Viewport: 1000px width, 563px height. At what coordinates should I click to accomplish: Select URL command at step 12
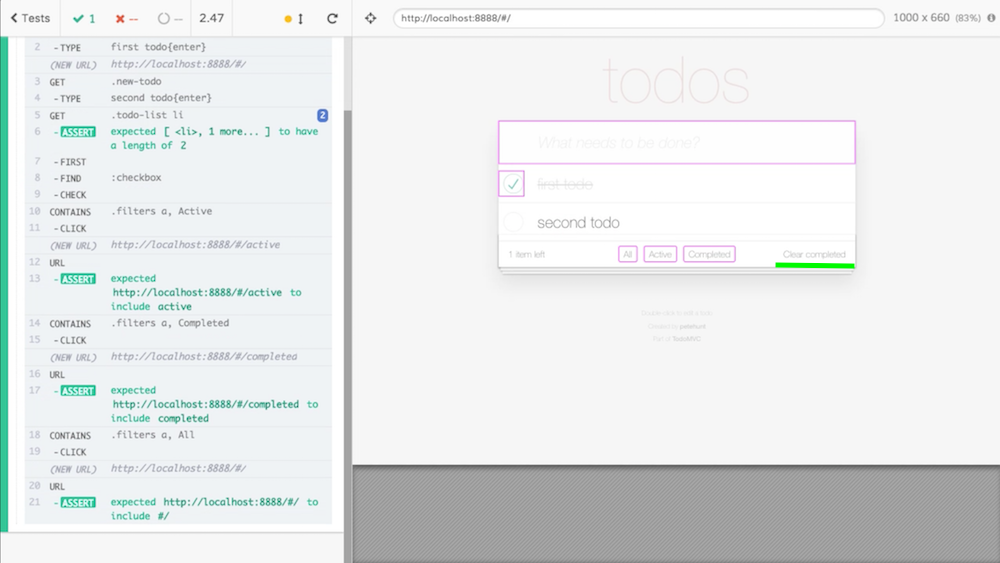(x=178, y=263)
